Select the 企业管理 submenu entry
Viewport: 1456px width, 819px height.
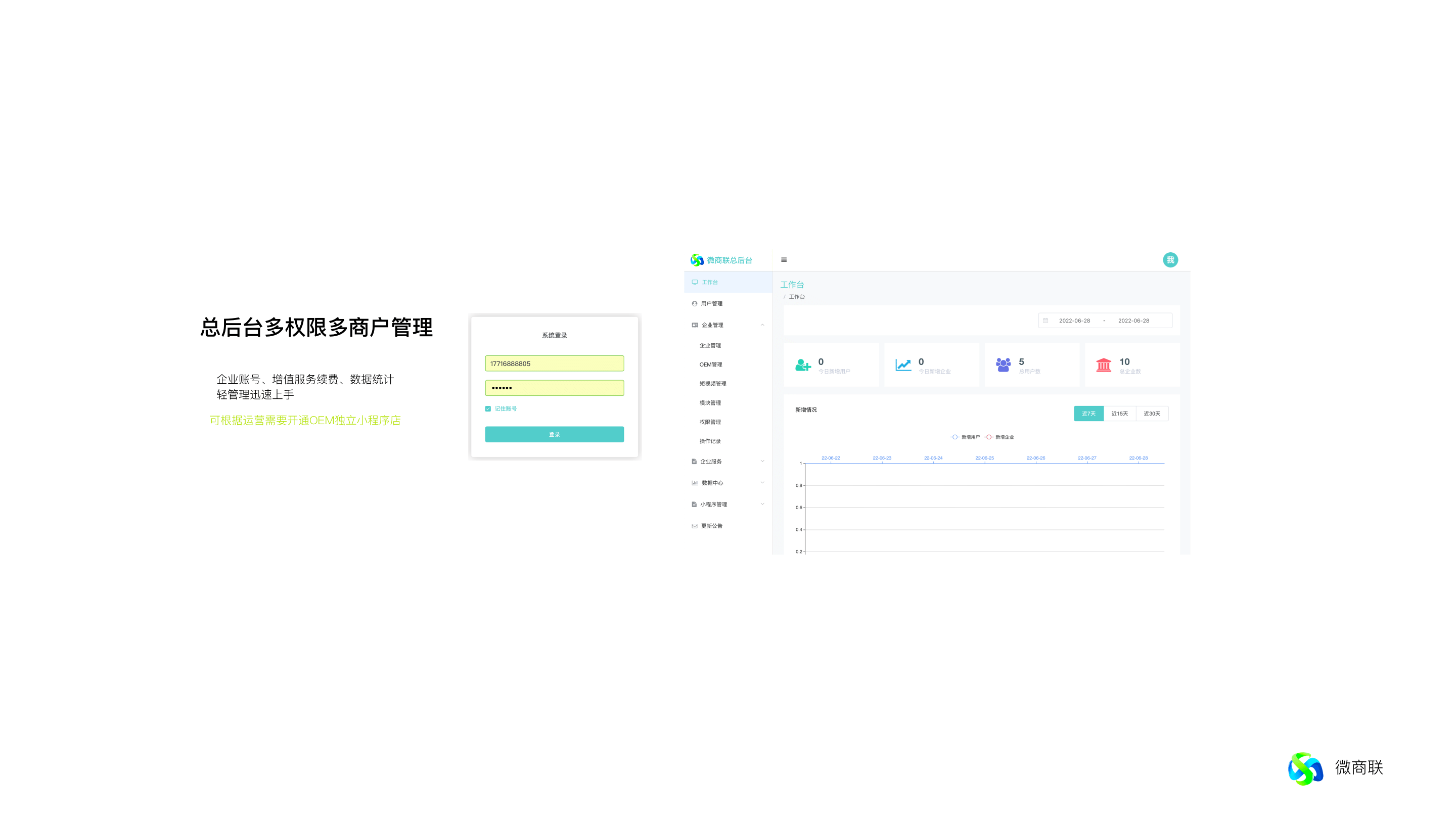[x=710, y=345]
